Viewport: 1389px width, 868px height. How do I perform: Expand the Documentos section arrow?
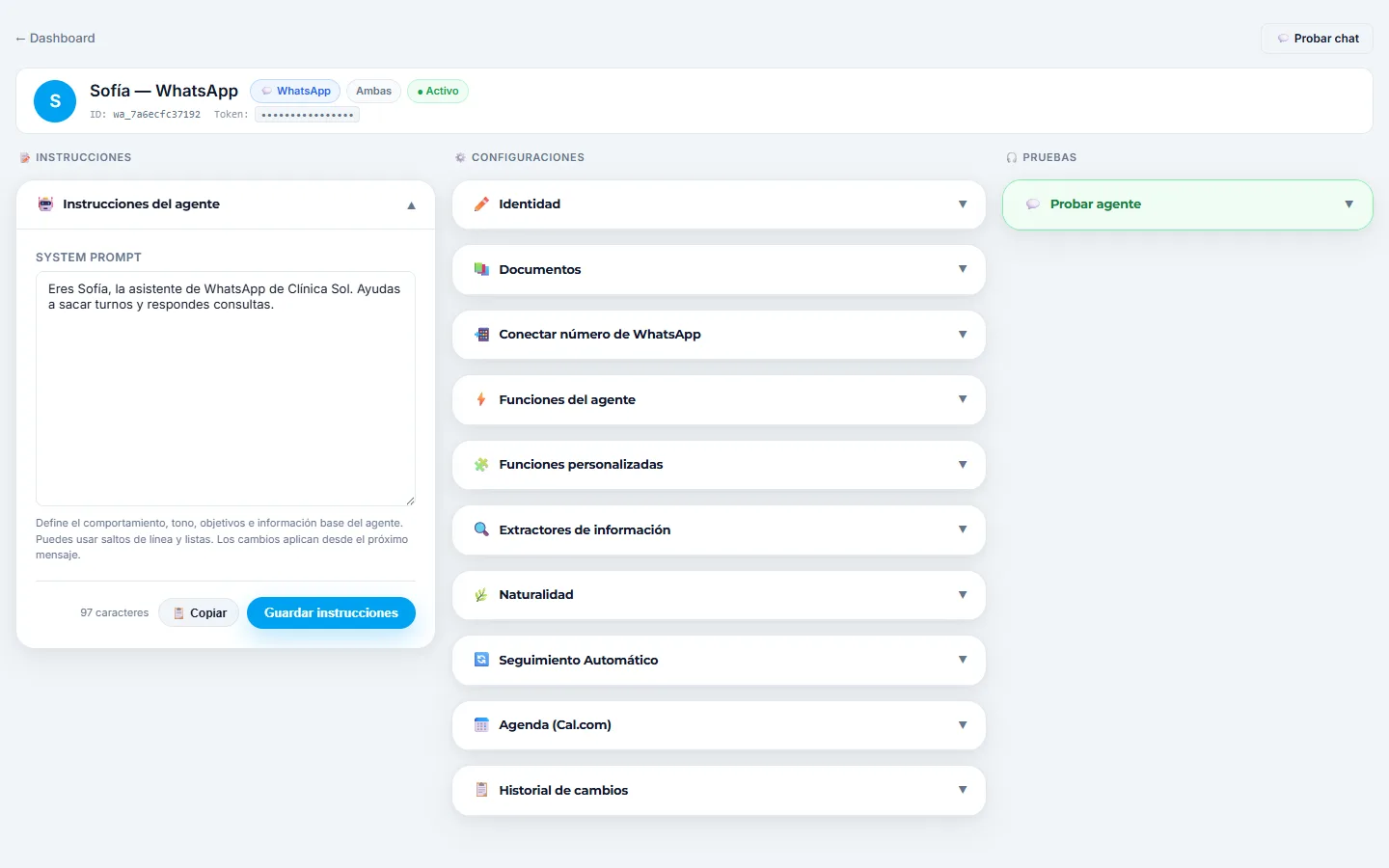pos(963,269)
